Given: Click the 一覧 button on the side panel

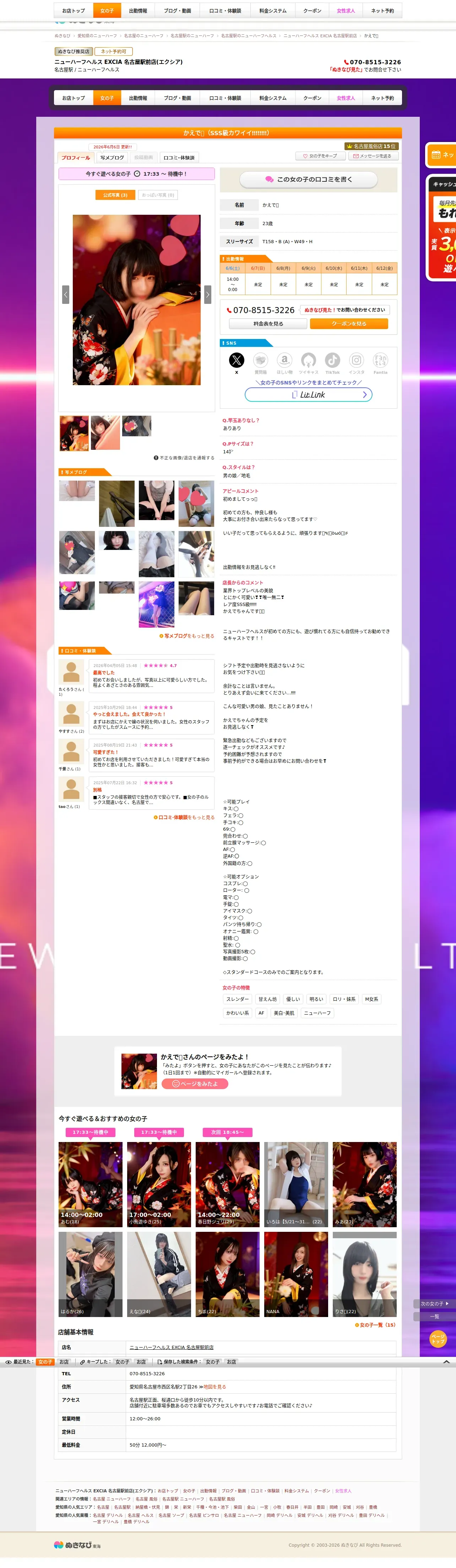Looking at the screenshot, I should click(x=434, y=1317).
